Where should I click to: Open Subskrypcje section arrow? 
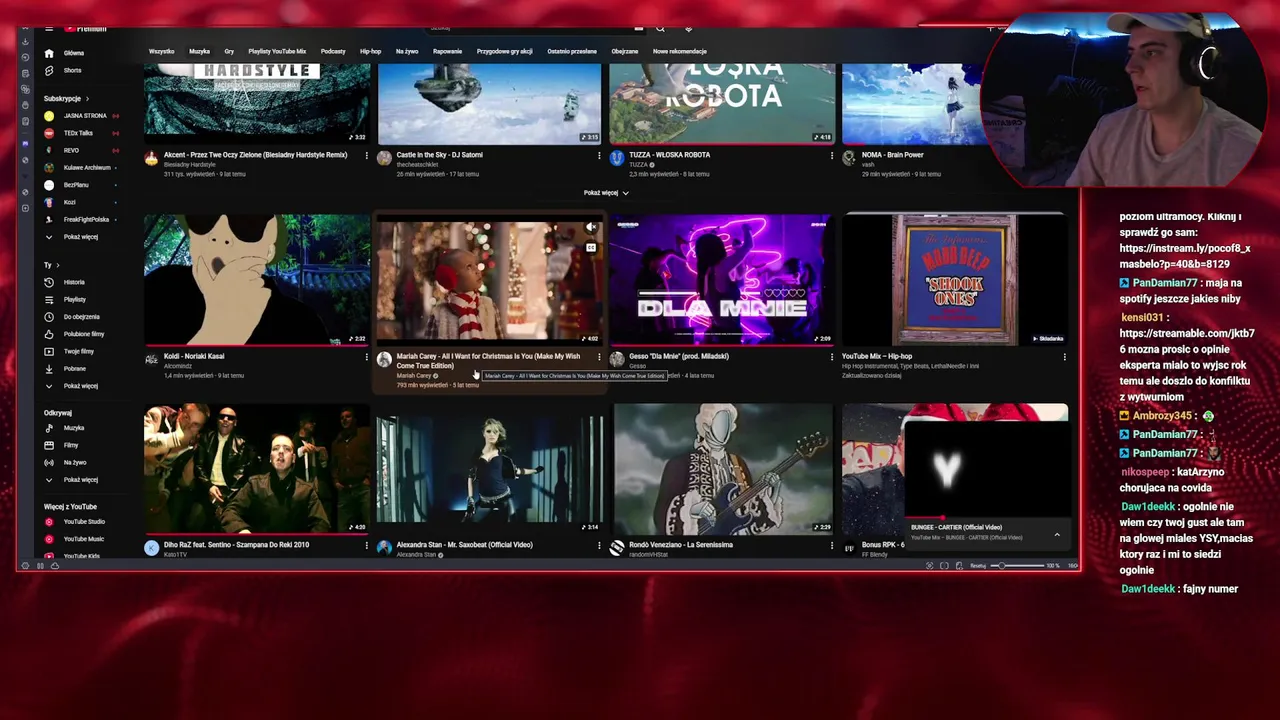point(87,99)
